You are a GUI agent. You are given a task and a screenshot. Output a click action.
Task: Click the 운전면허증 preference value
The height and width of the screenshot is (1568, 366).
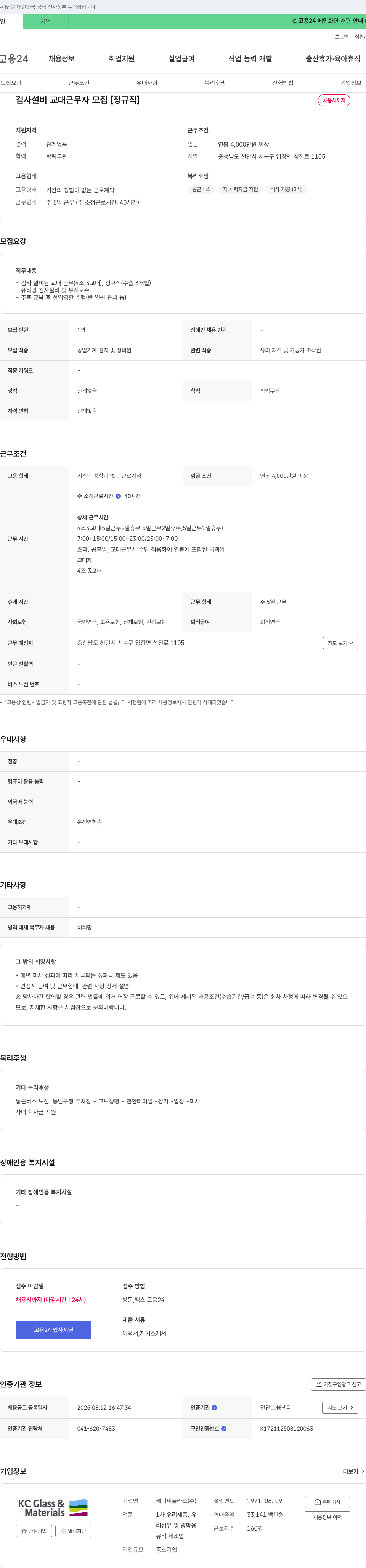pyautogui.click(x=89, y=822)
